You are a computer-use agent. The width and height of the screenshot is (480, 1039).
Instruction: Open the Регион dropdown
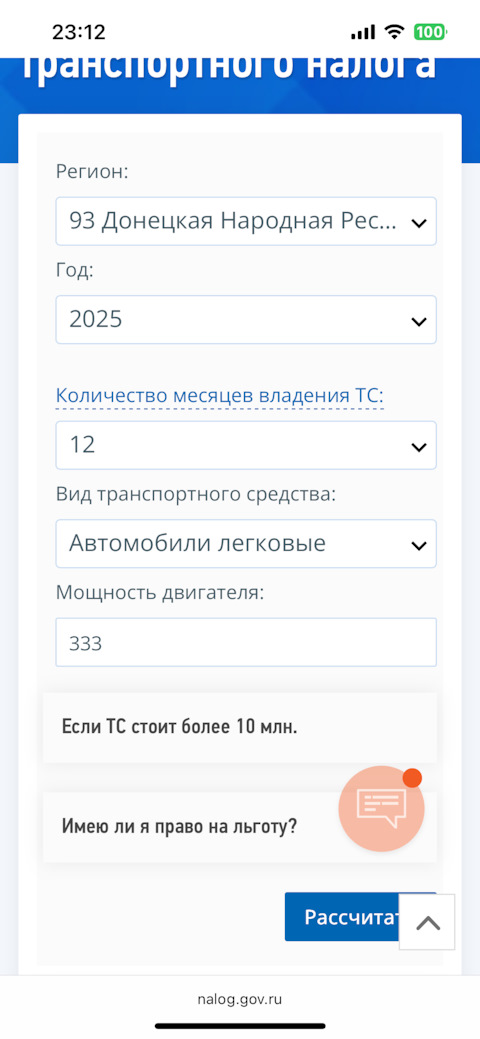pyautogui.click(x=246, y=221)
